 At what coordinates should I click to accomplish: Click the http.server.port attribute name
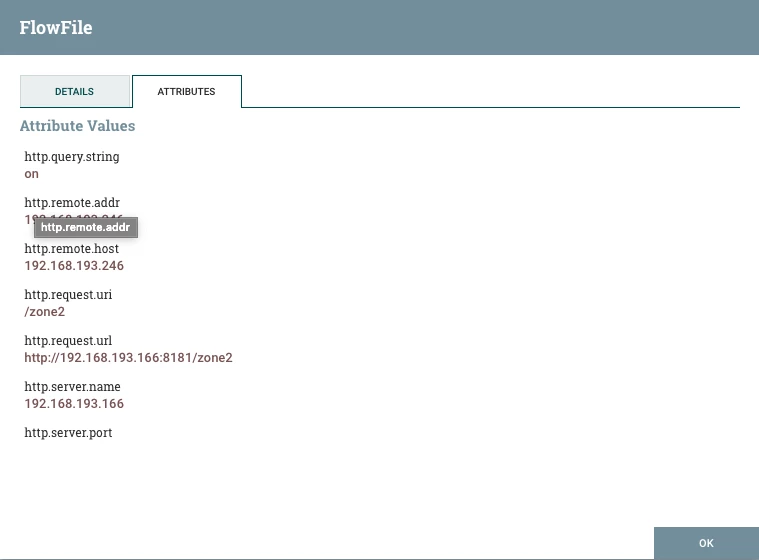[68, 433]
